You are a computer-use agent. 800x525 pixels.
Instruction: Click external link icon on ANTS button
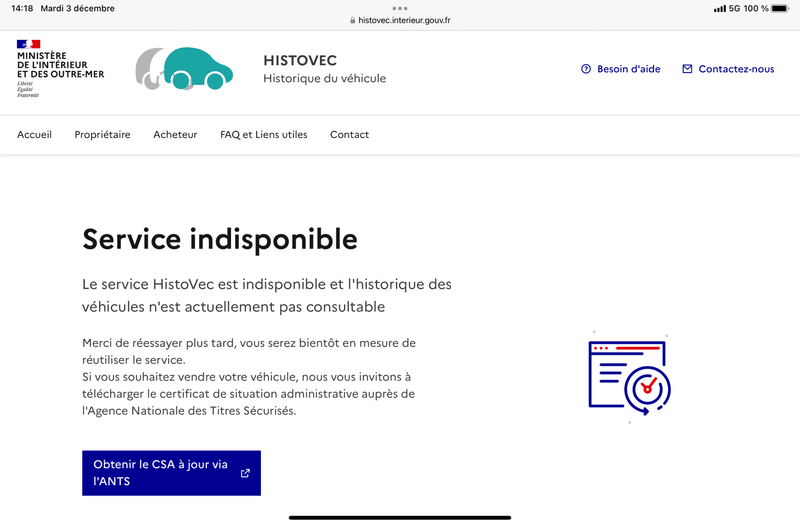(x=245, y=473)
